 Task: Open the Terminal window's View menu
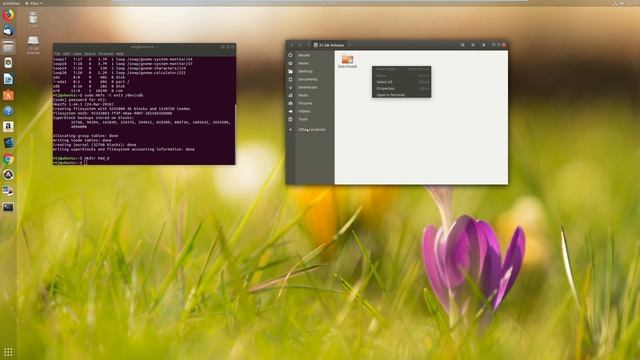77,53
